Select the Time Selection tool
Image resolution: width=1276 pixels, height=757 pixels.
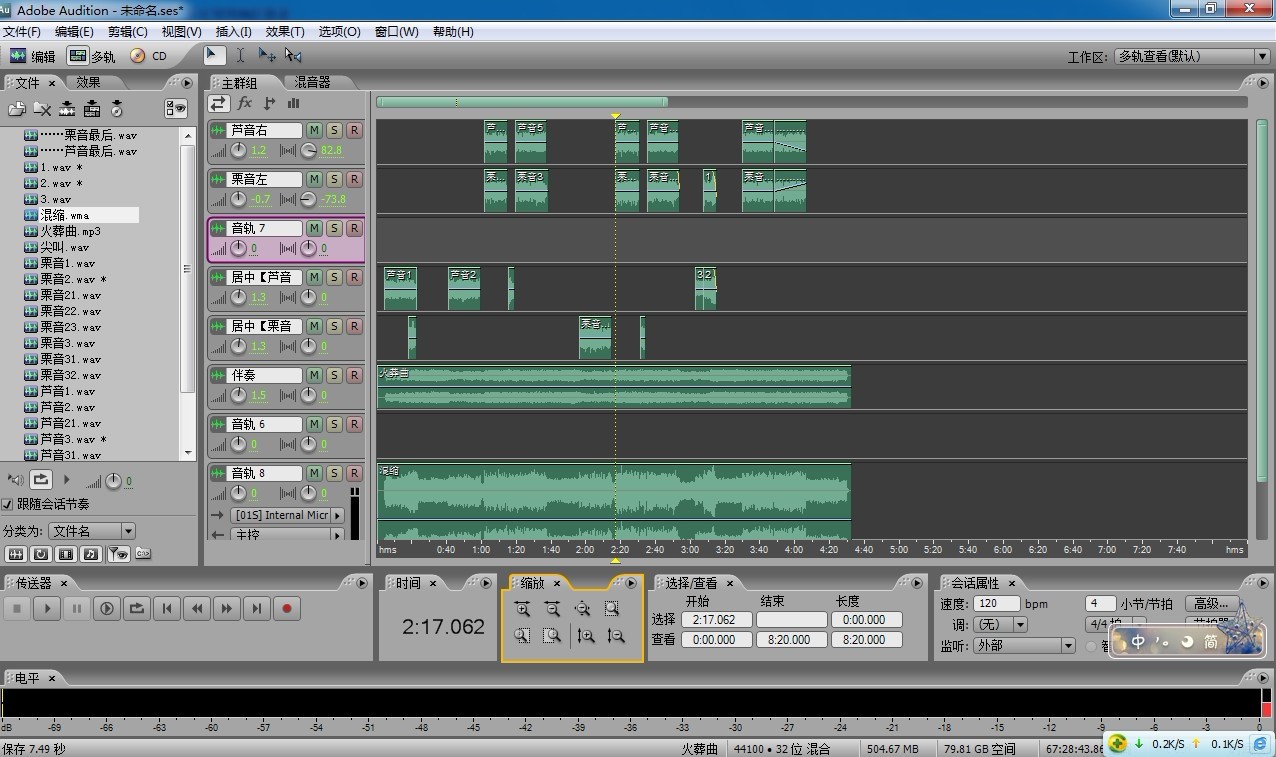240,56
